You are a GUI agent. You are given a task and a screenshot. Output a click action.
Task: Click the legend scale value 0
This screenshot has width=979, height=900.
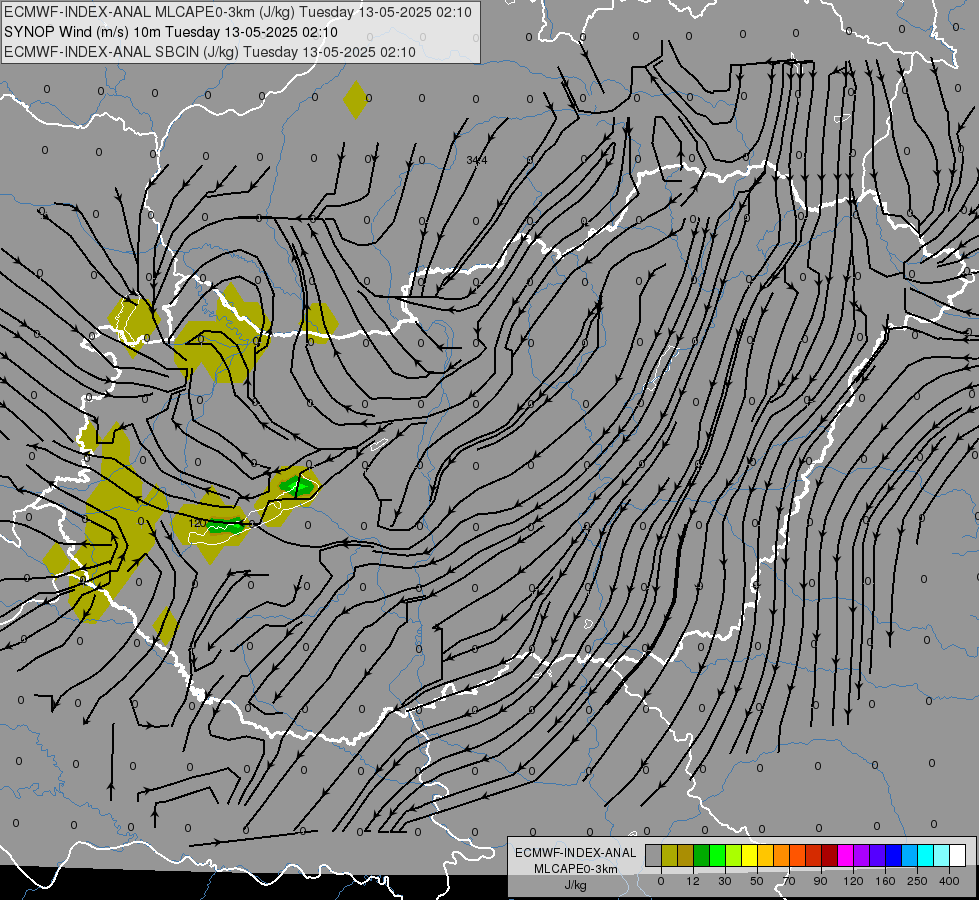click(x=661, y=881)
